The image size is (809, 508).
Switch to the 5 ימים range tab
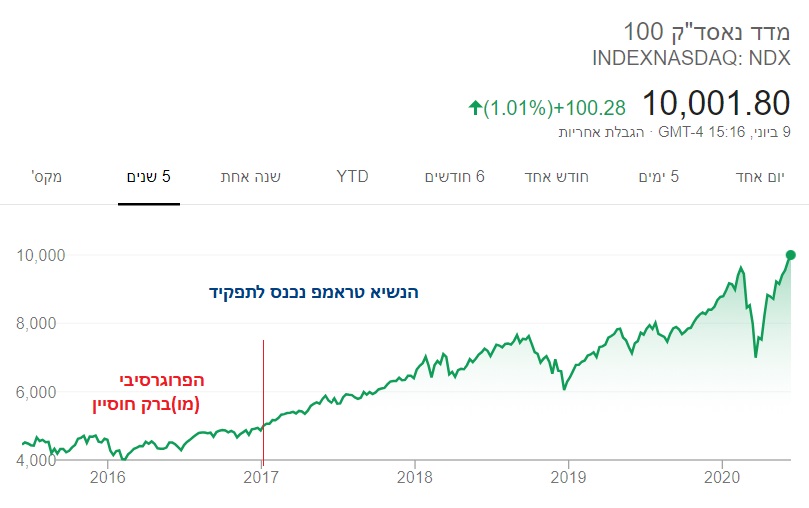[x=658, y=177]
